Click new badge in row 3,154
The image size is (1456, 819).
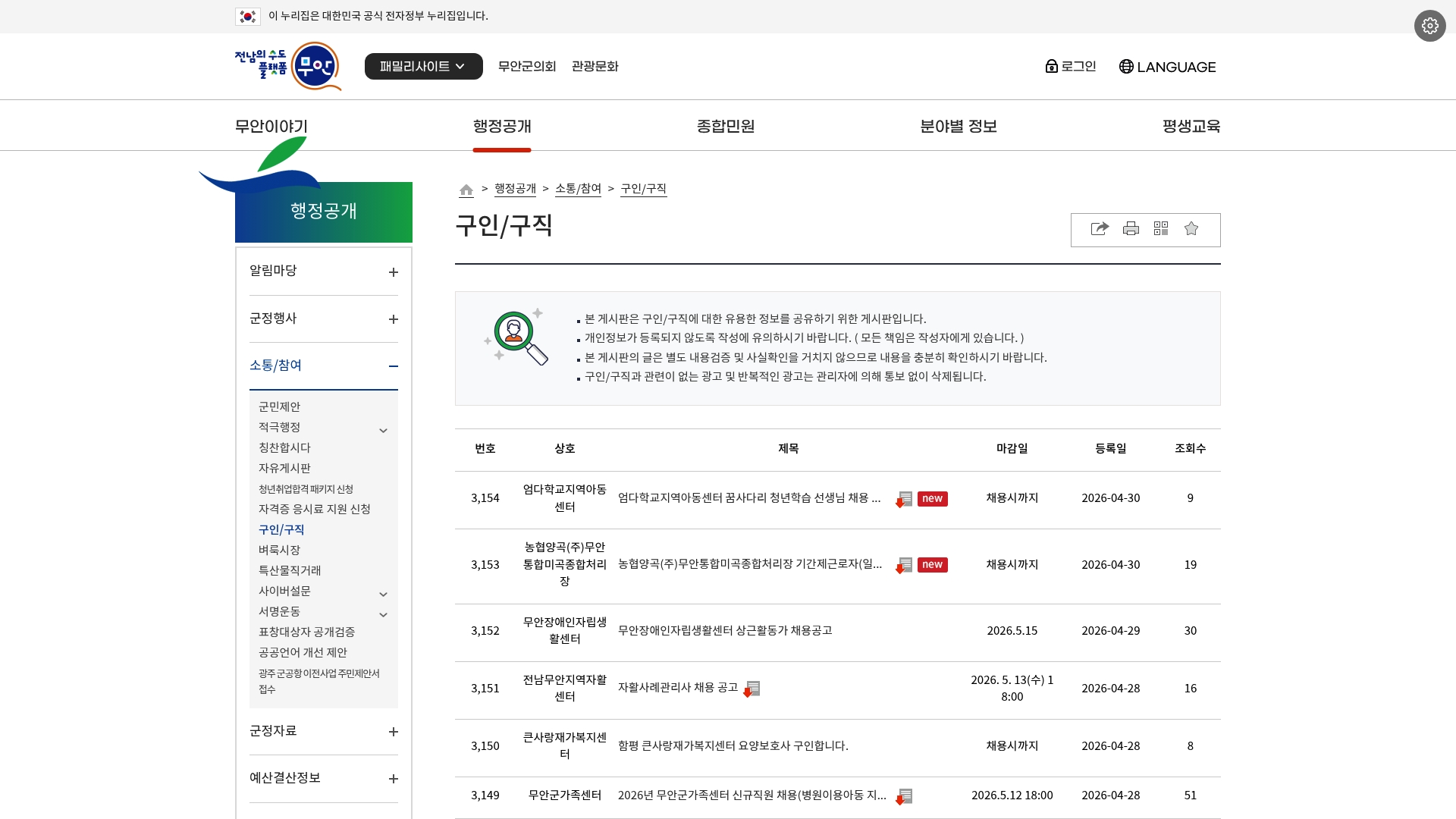(932, 499)
